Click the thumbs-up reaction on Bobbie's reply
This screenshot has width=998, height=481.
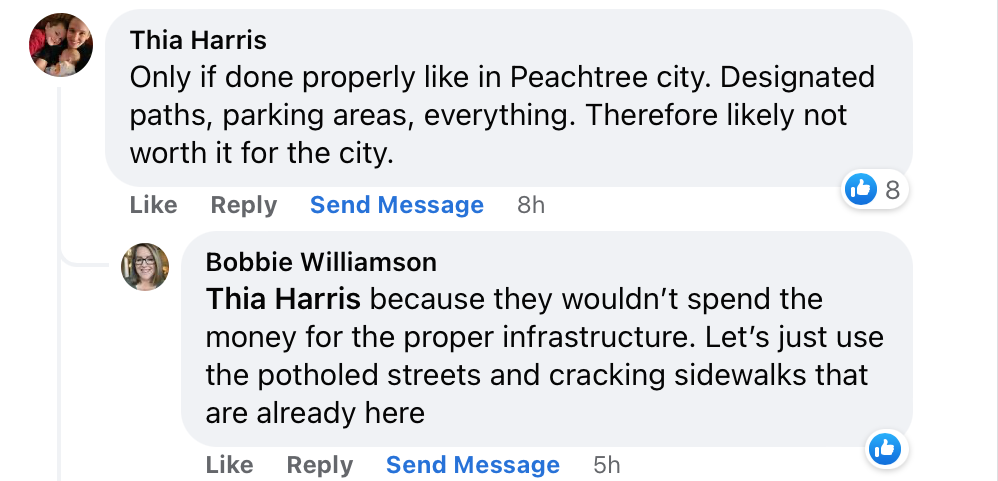884,449
